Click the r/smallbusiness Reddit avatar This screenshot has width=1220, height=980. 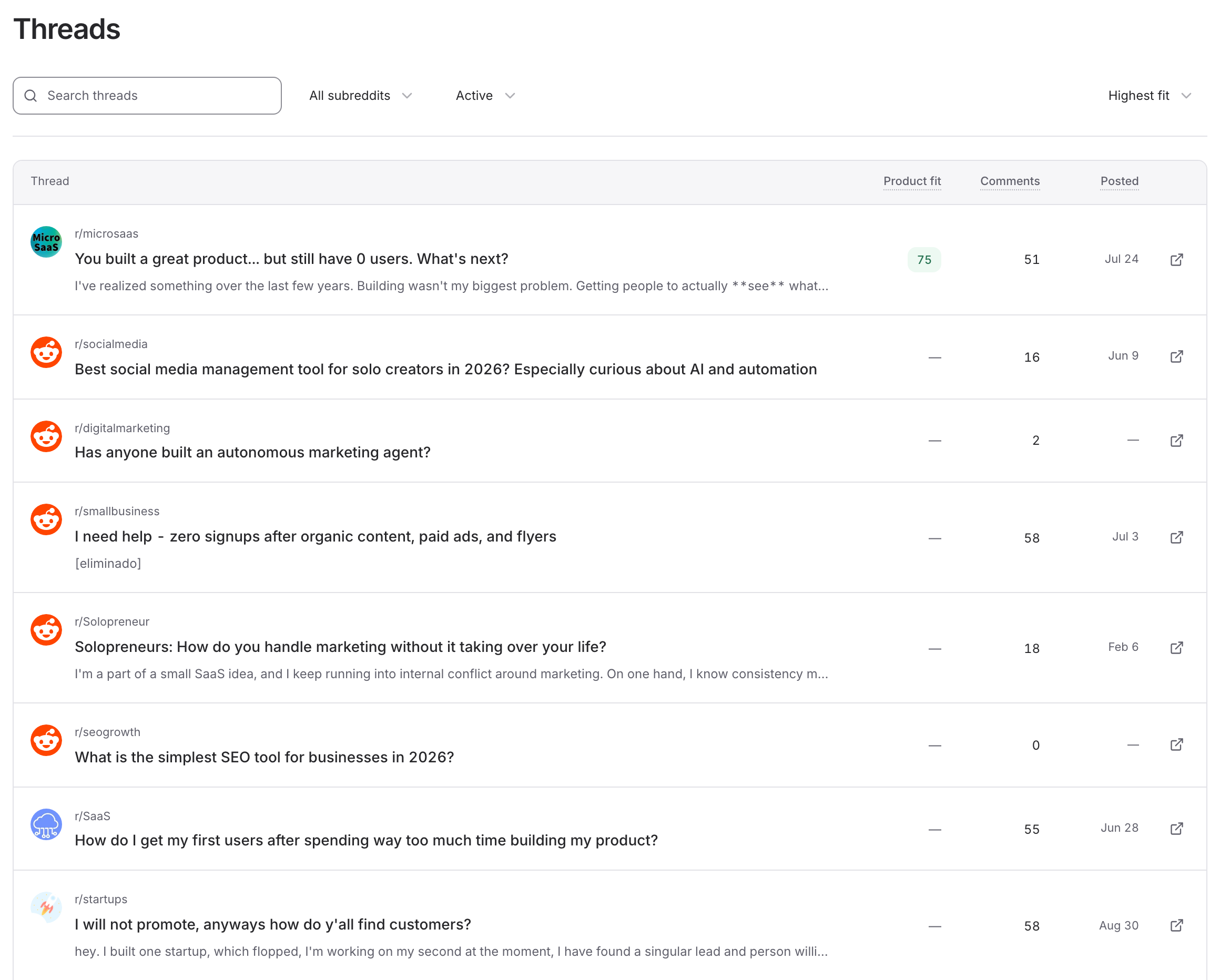click(46, 519)
